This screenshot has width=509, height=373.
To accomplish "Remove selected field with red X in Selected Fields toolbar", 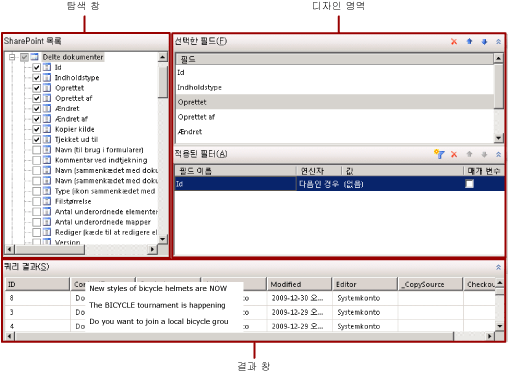I will click(454, 42).
